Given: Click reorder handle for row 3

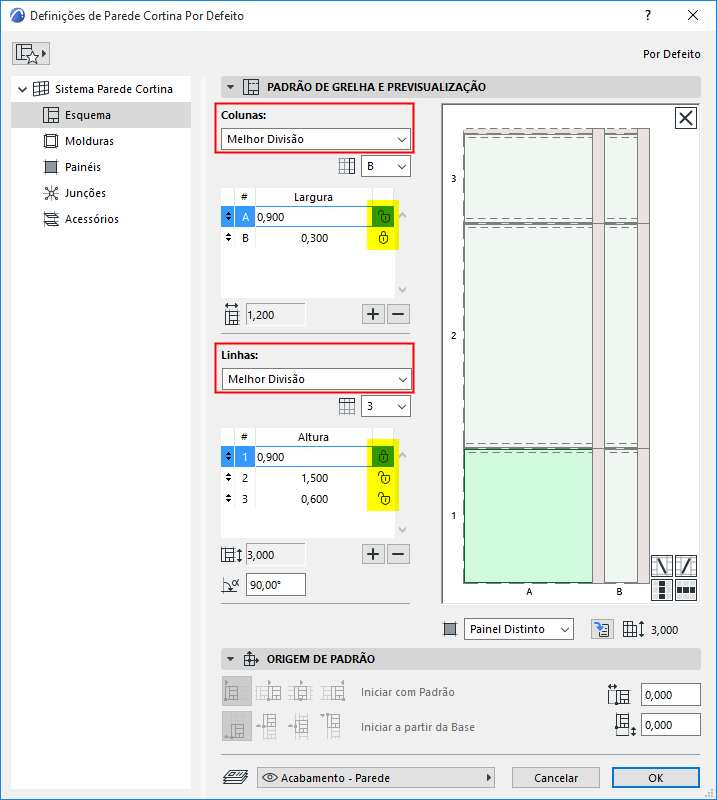Looking at the screenshot, I should (x=228, y=499).
